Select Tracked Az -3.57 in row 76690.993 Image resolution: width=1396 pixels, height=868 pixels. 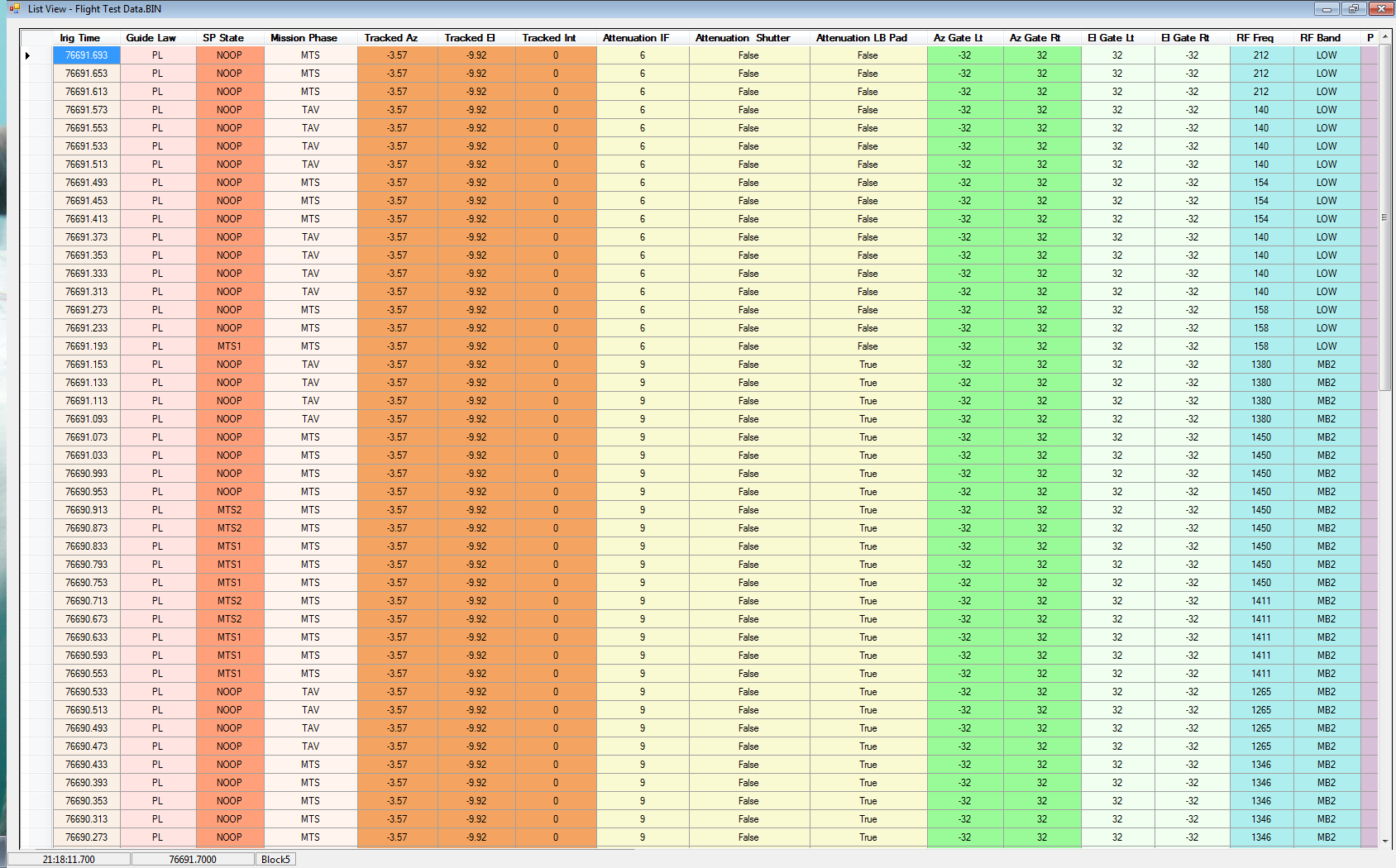[397, 474]
